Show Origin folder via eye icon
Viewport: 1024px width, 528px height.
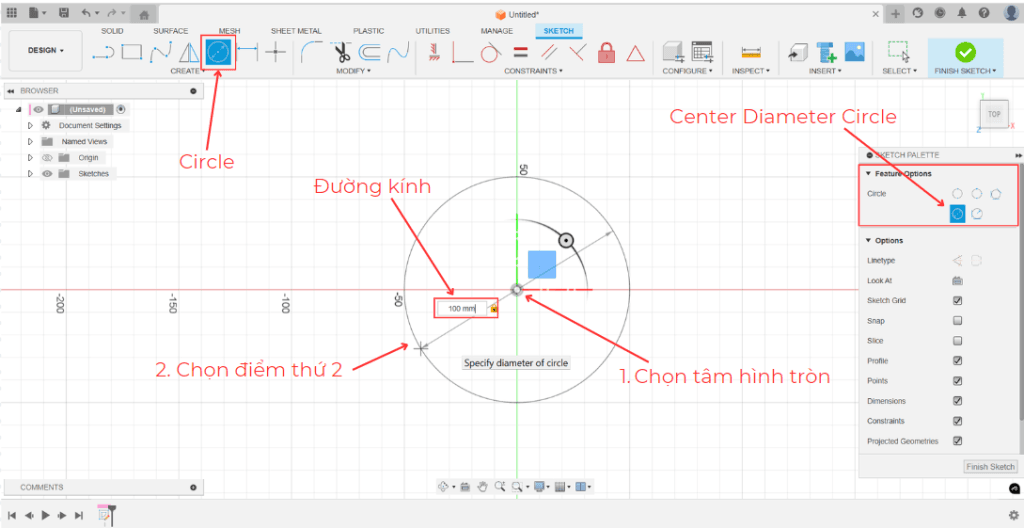[x=46, y=157]
